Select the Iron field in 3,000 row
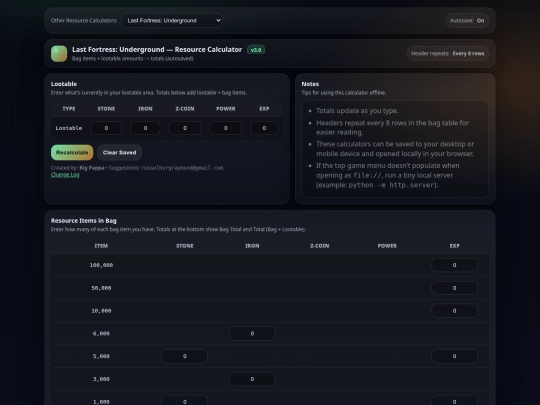This screenshot has height=405, width=540. point(252,379)
